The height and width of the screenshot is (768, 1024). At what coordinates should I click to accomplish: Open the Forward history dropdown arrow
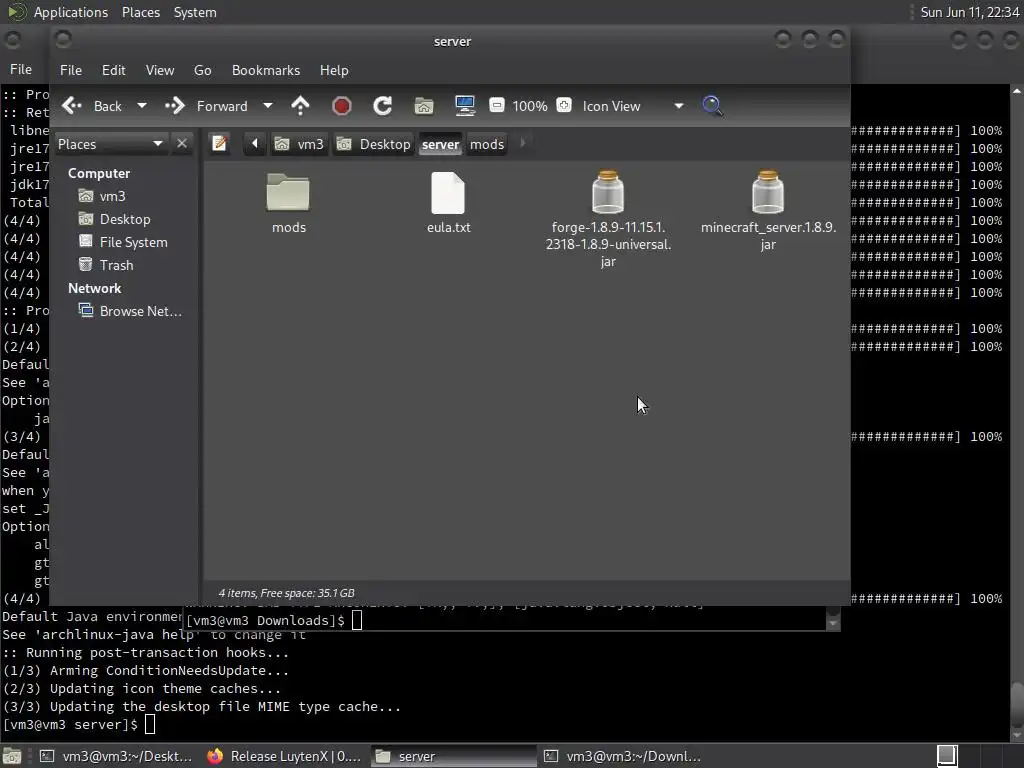point(268,106)
